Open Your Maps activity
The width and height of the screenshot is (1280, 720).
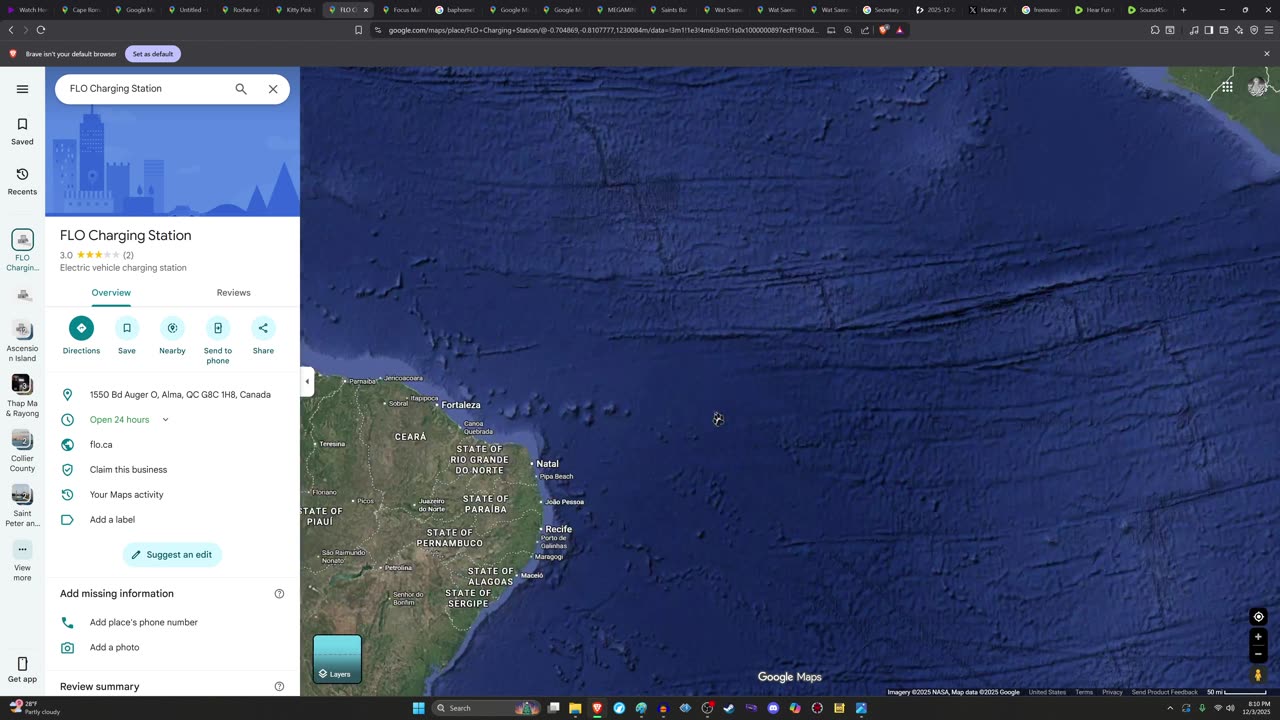(x=172, y=495)
